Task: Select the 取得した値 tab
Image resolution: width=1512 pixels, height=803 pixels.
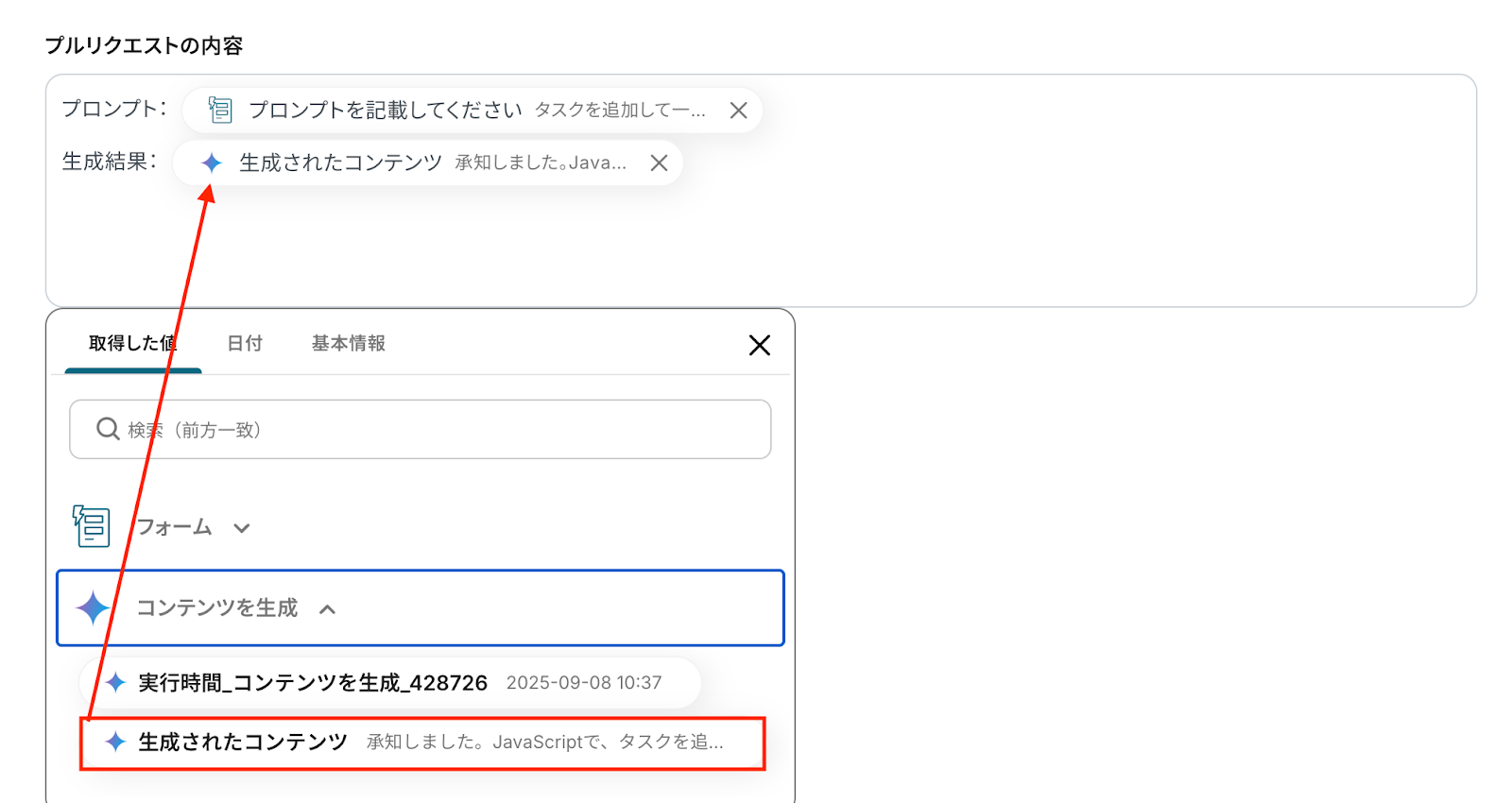Action: pyautogui.click(x=132, y=344)
